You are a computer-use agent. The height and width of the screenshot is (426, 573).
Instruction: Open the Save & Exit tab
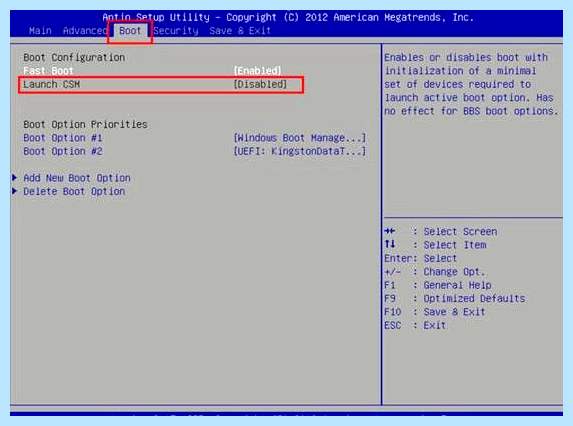(240, 31)
